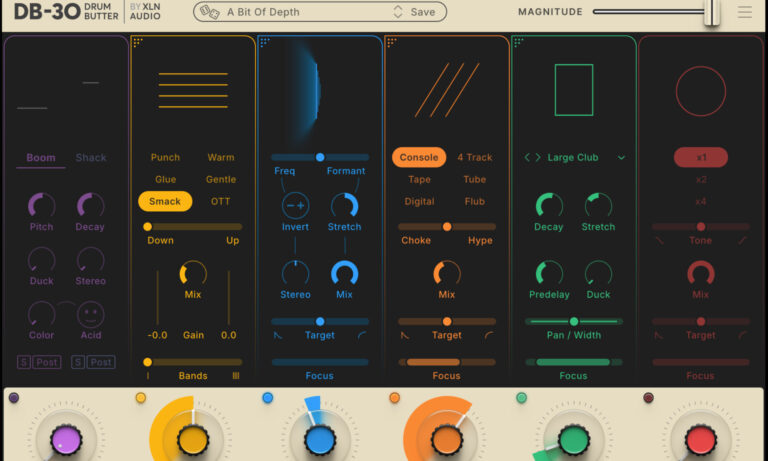Screen dimensions: 768x461
Task: Select the x2 multiplier option
Action: point(701,179)
